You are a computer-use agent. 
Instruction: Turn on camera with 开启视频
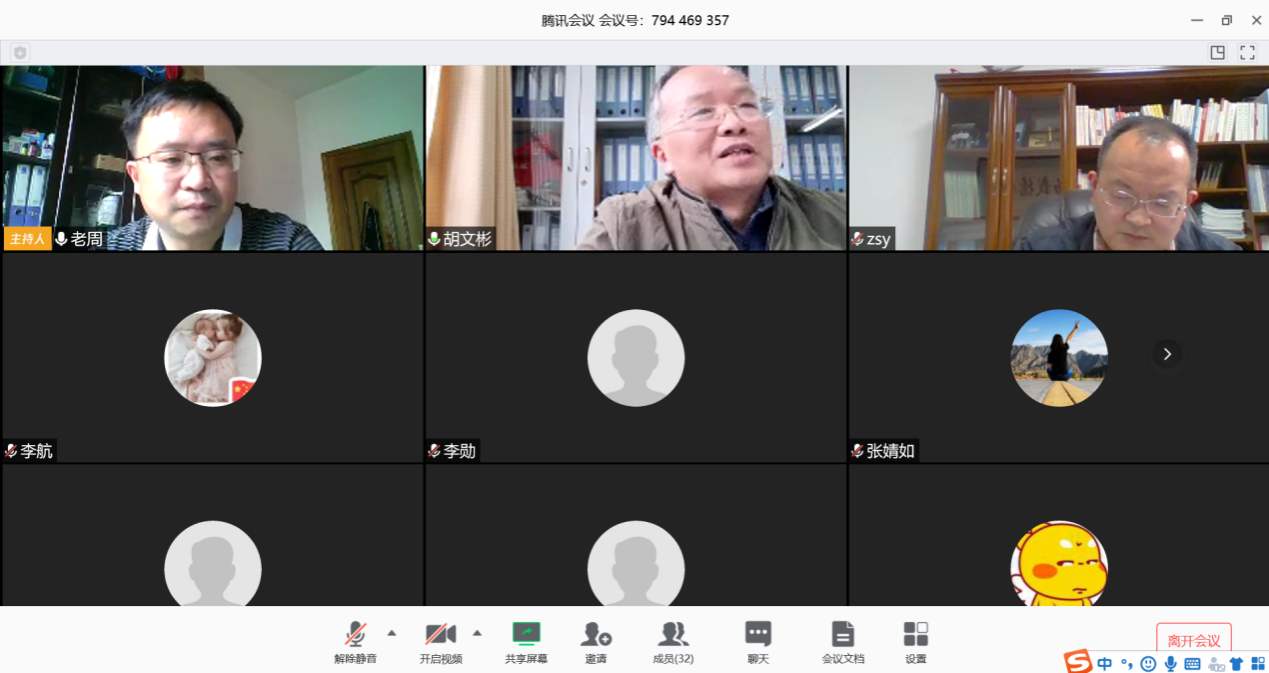point(440,642)
